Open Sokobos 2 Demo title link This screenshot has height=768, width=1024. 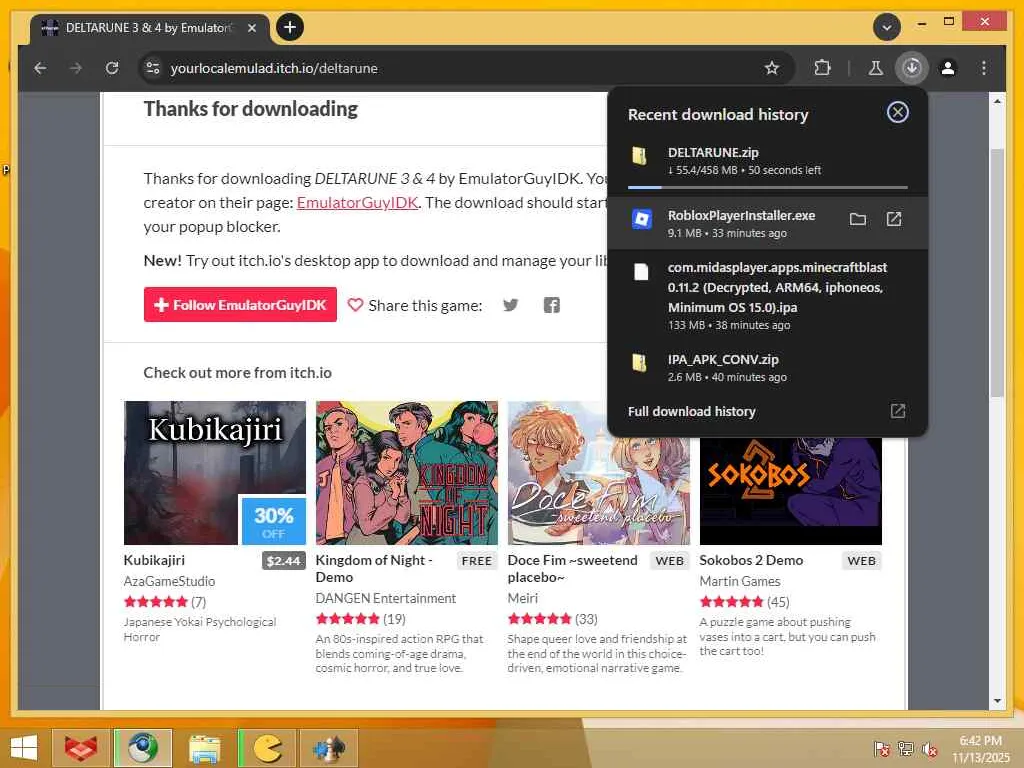pyautogui.click(x=751, y=560)
